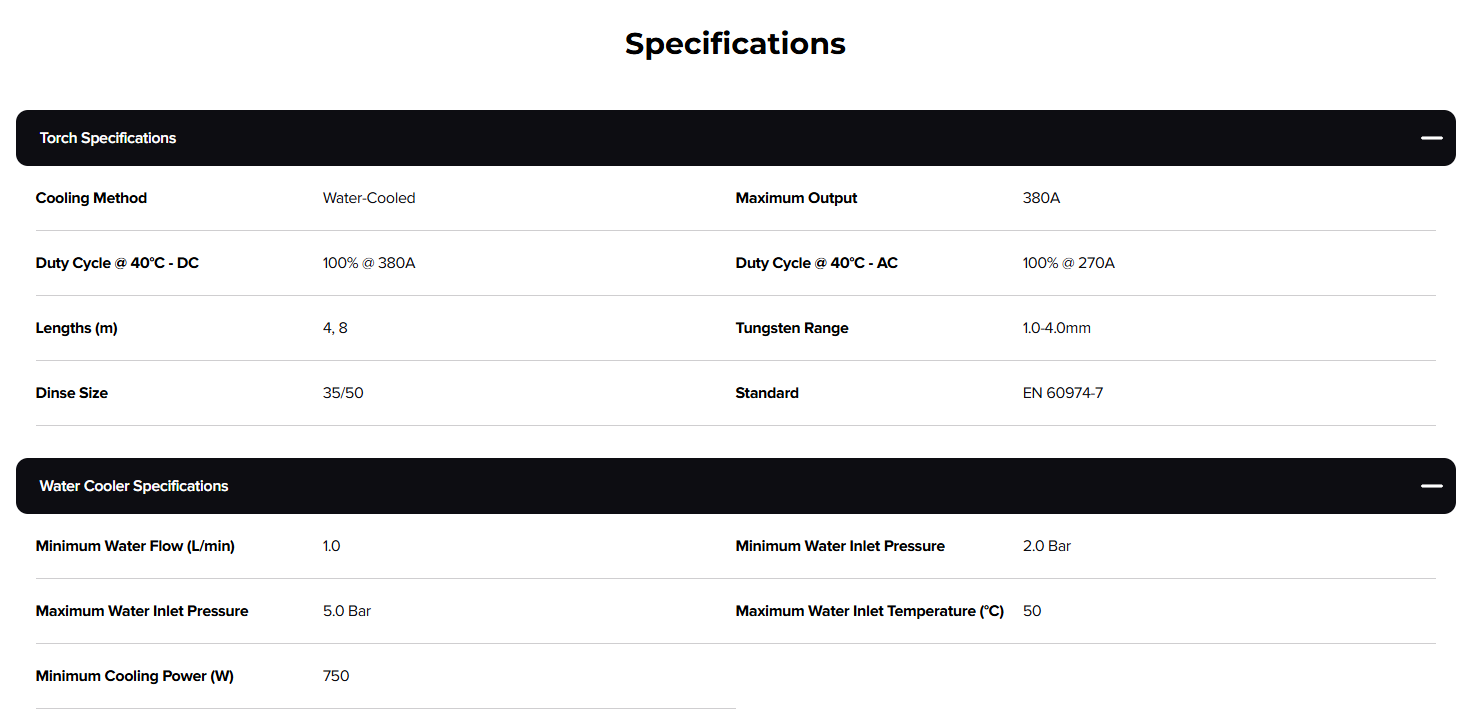The image size is (1478, 713).
Task: Click the 1.0-4.0mm tungsten value
Action: tap(1056, 328)
